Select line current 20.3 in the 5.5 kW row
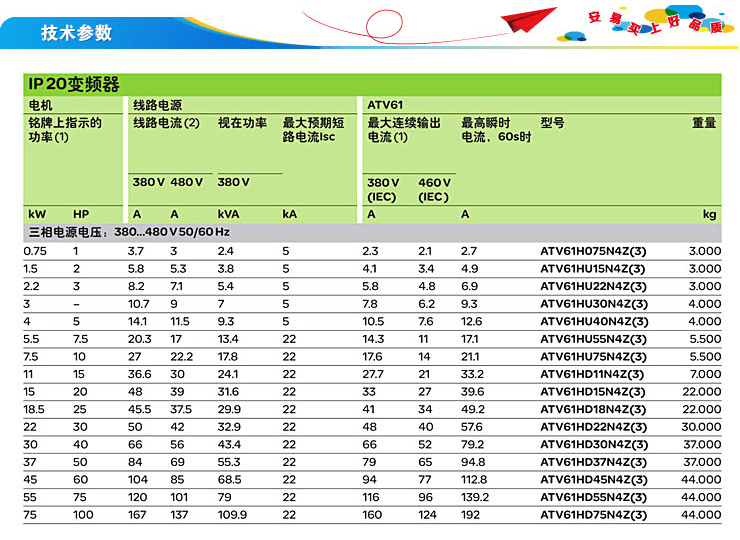This screenshot has height=540, width=740. pos(139,339)
